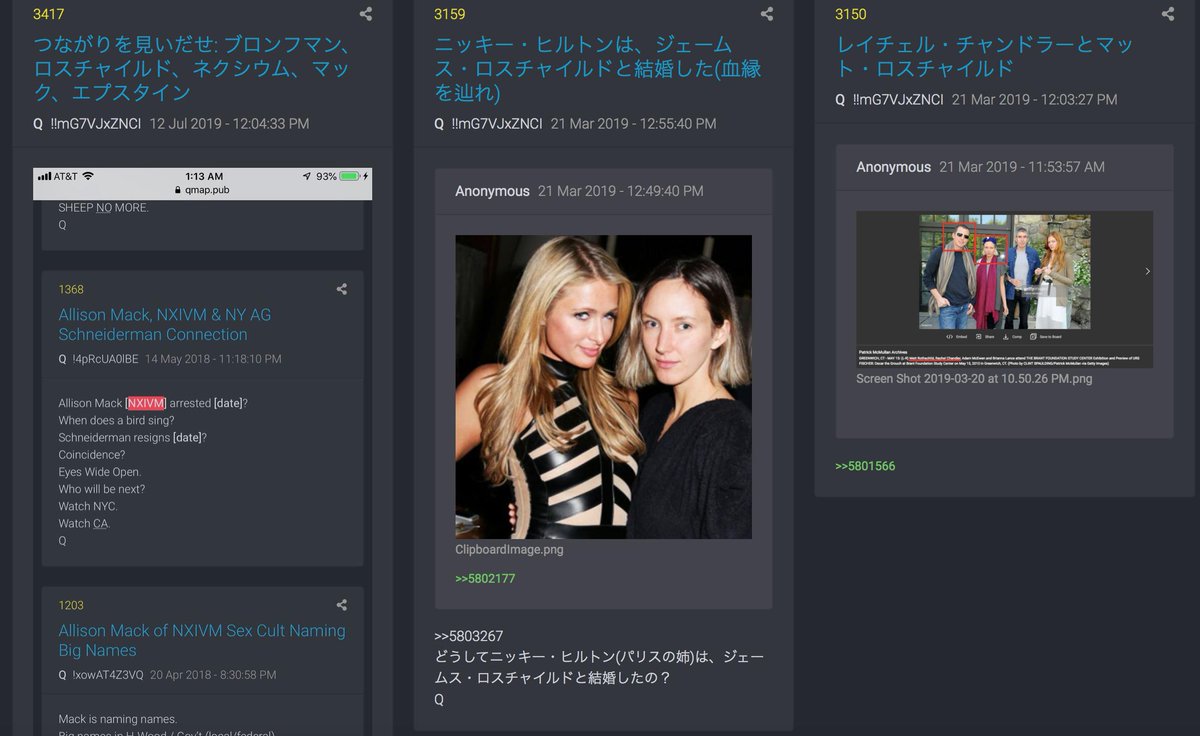Open embedded post number 1368
1200x736 pixels.
click(71, 289)
